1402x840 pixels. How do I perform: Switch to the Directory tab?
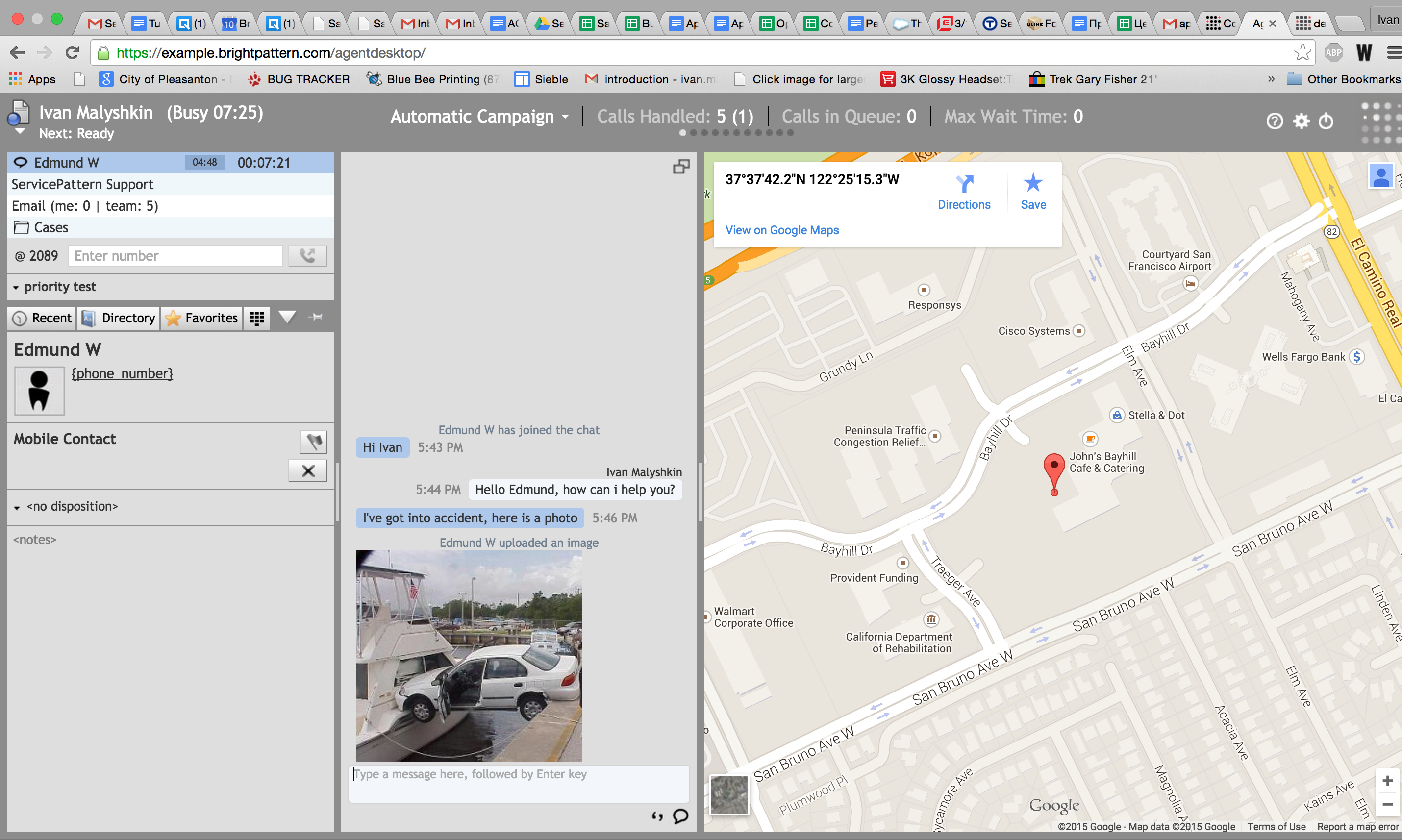pos(119,318)
